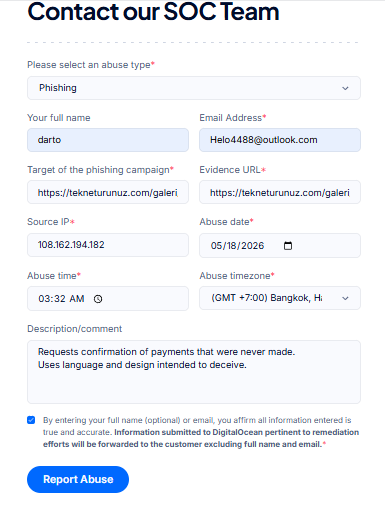Expand the Phishing abuse type dropdown

click(194, 88)
